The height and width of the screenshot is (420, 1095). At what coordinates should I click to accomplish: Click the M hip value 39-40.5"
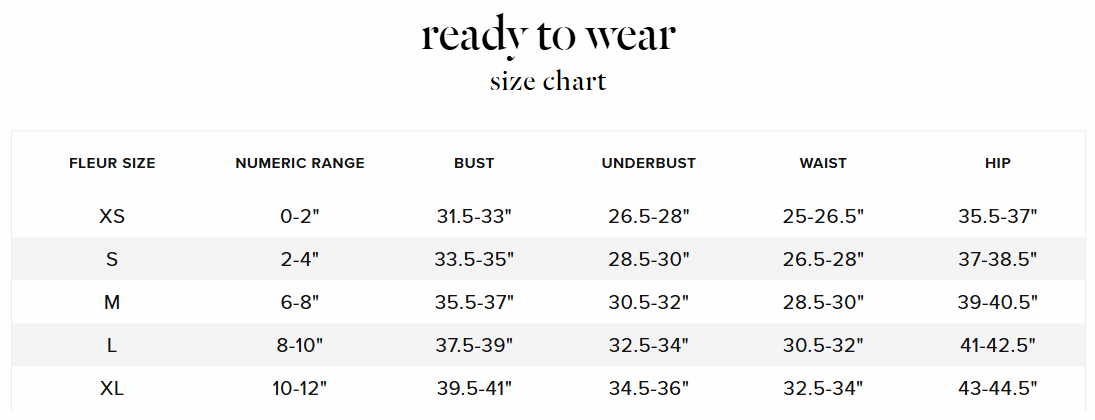[x=997, y=302]
